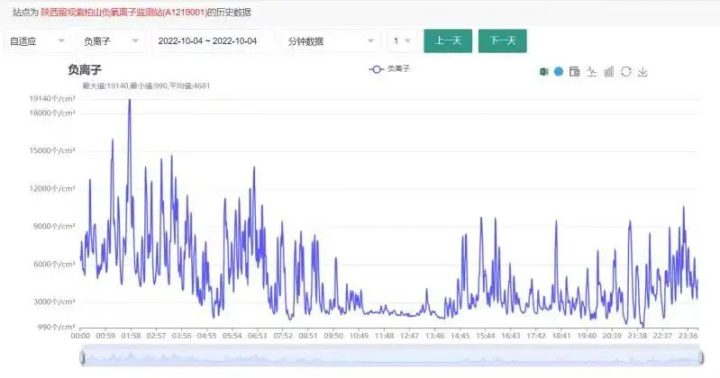This screenshot has width=720, height=378.
Task: Open the 分钟数据 data type dropdown
Action: 331,41
